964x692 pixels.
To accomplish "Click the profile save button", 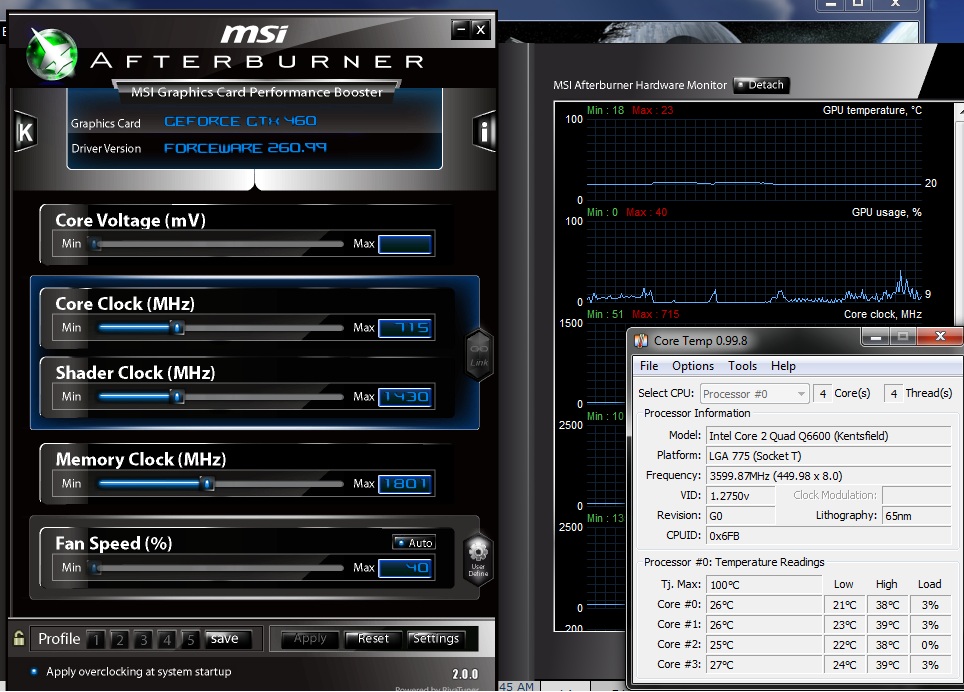I will click(228, 639).
